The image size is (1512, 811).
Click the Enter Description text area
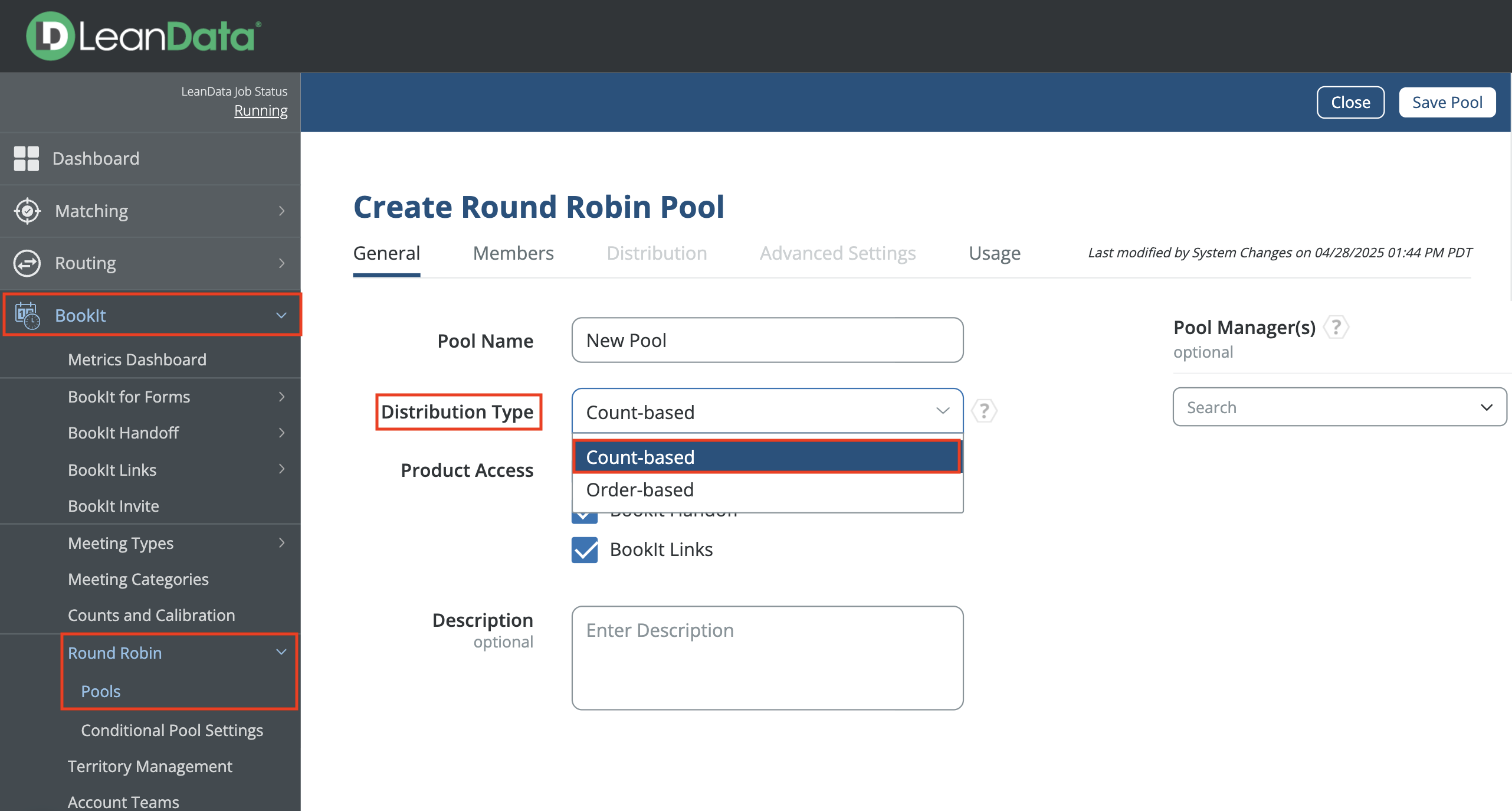pos(767,658)
